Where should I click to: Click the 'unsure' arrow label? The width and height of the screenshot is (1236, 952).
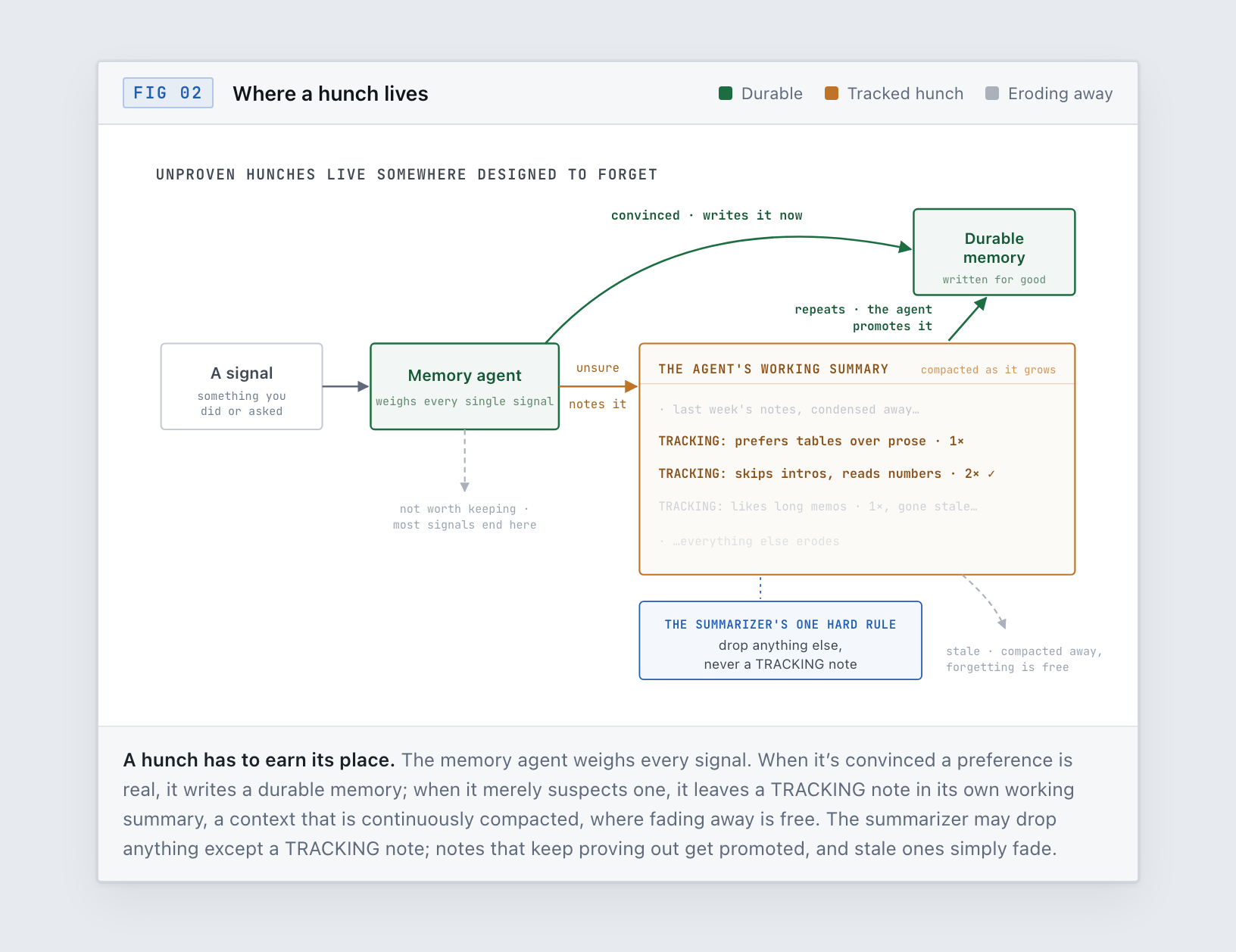click(598, 368)
